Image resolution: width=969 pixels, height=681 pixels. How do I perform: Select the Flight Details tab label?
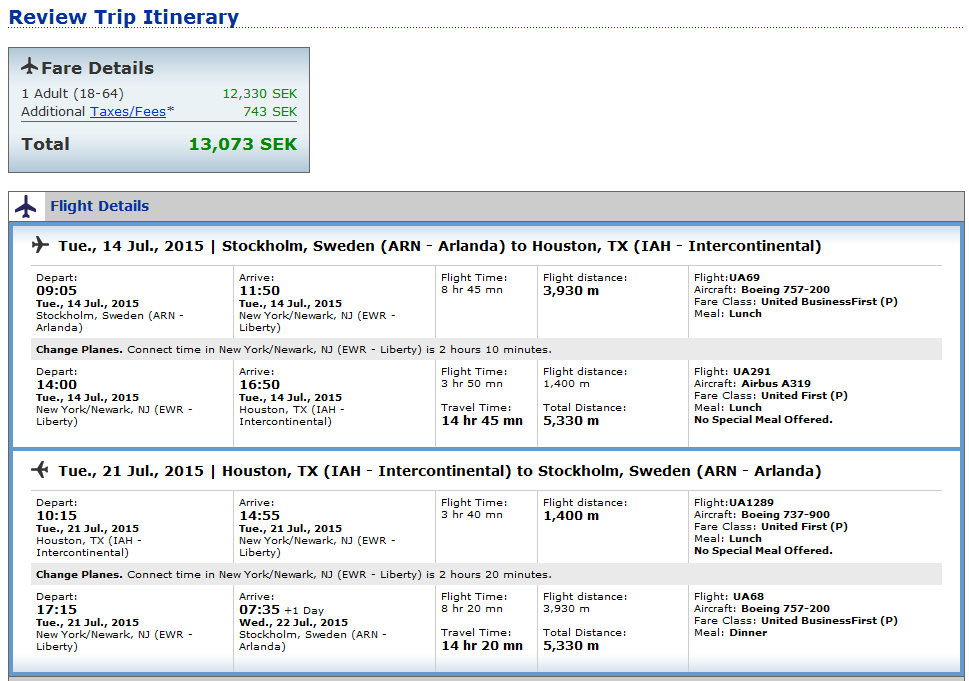click(x=99, y=206)
